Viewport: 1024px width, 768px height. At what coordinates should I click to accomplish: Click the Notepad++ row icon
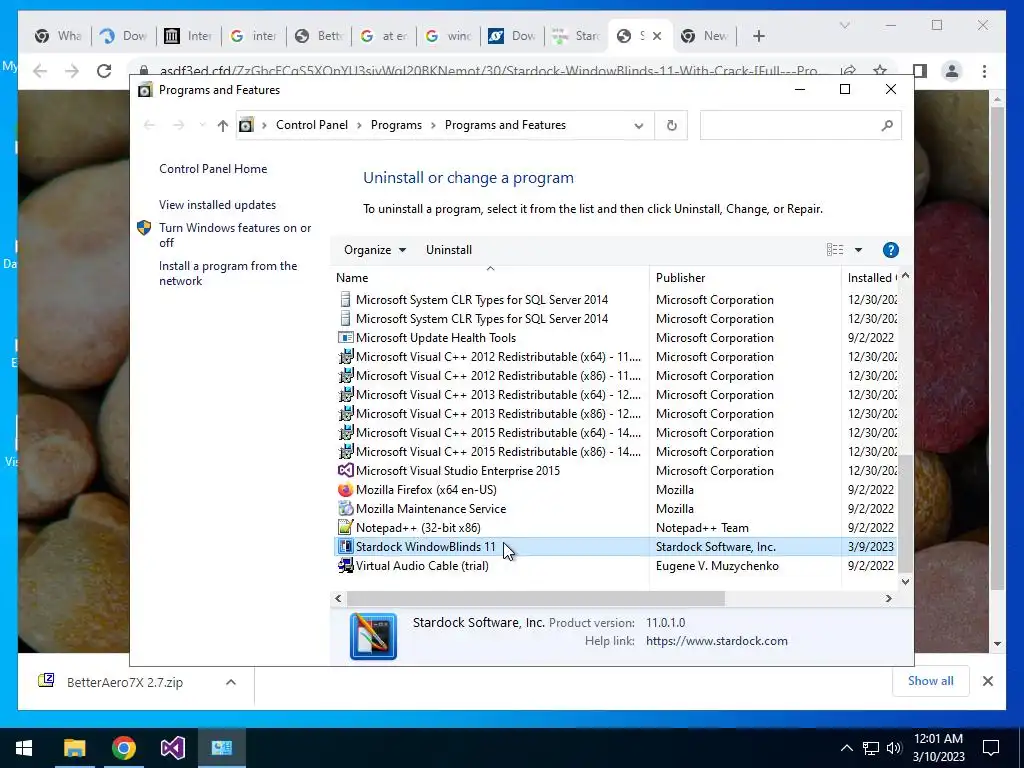click(x=345, y=528)
